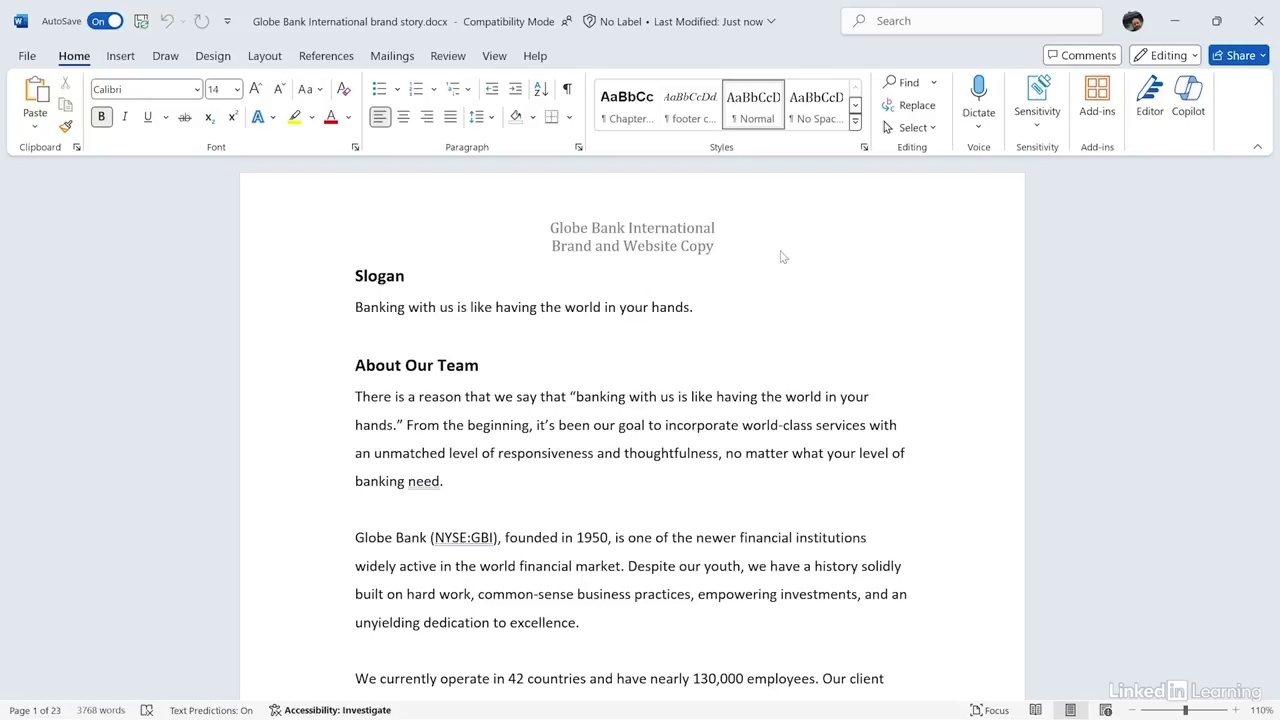Viewport: 1280px width, 720px height.
Task: Open the Add-ins pane
Action: [x=1097, y=97]
